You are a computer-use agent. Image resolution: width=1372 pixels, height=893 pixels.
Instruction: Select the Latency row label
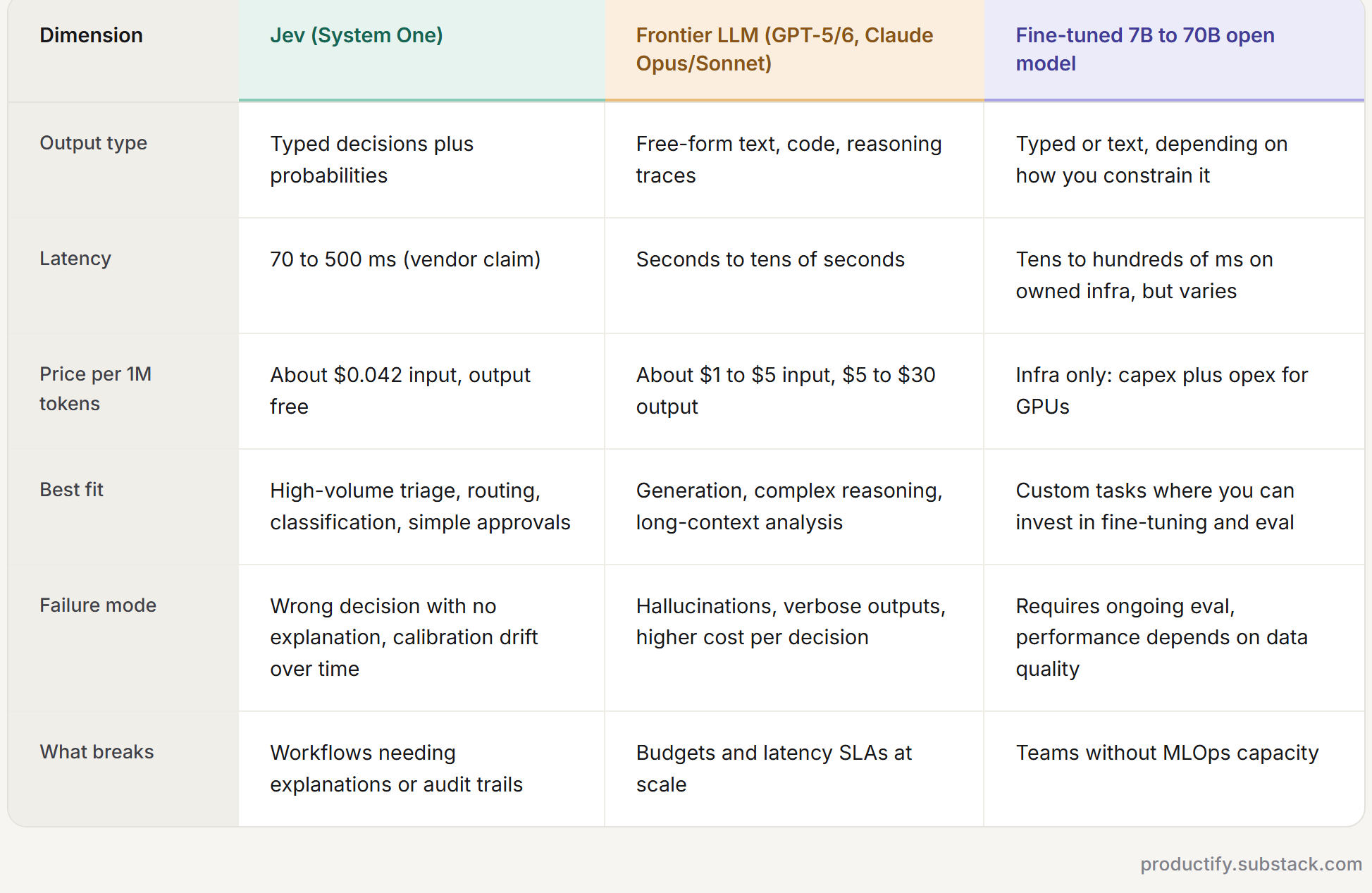[x=75, y=259]
